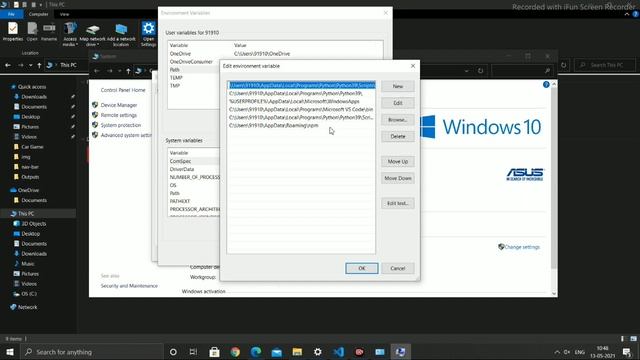Viewport: 640px width, 360px height.
Task: Click Explorer back navigation arrow
Action: (x=8, y=65)
